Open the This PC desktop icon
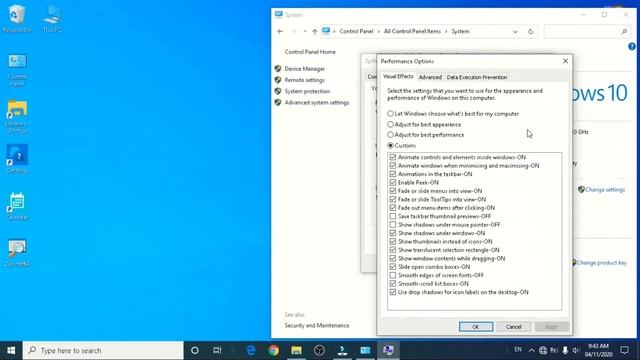Screen dimensions: 640x360 52,18
